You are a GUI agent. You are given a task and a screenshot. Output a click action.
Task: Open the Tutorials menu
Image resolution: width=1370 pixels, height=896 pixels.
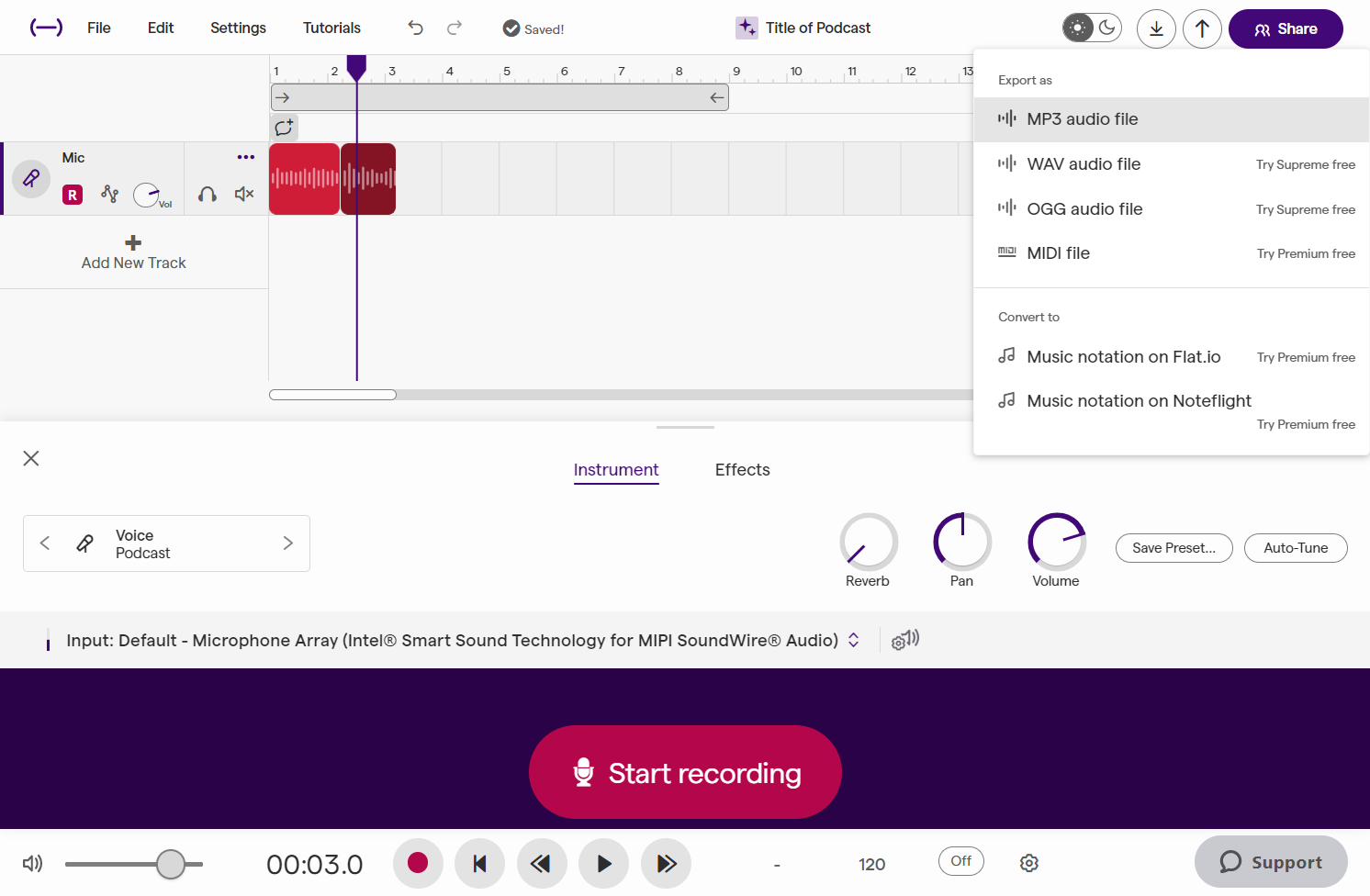click(331, 28)
